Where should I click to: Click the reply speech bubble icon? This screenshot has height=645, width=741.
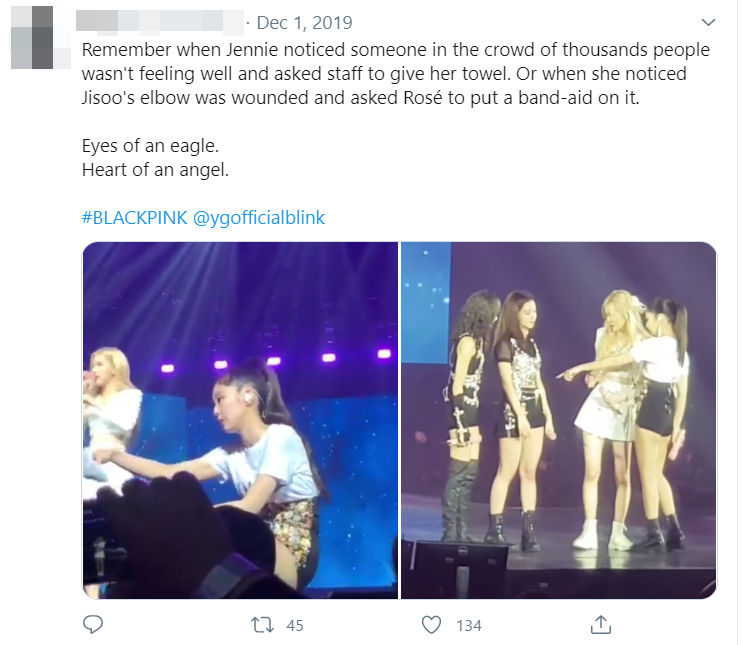(93, 625)
